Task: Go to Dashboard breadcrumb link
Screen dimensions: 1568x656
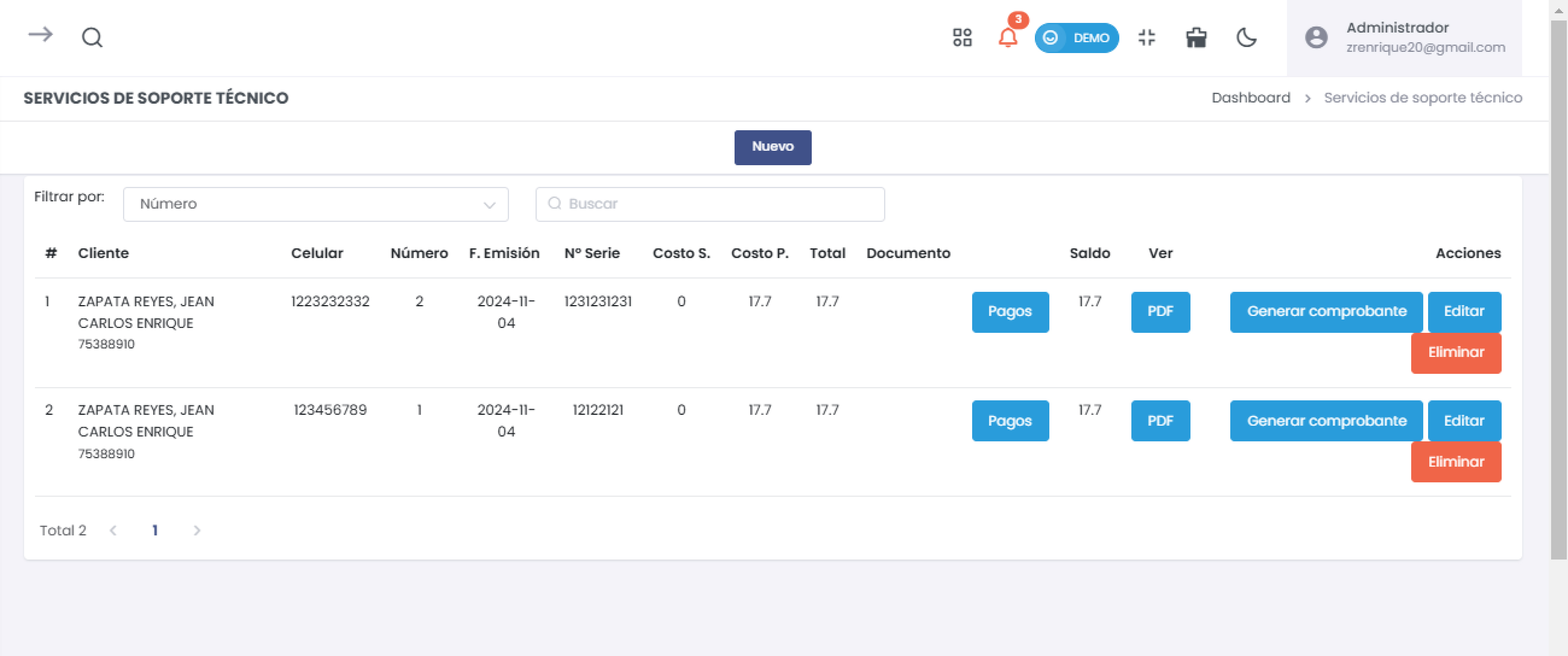Action: pyautogui.click(x=1250, y=98)
